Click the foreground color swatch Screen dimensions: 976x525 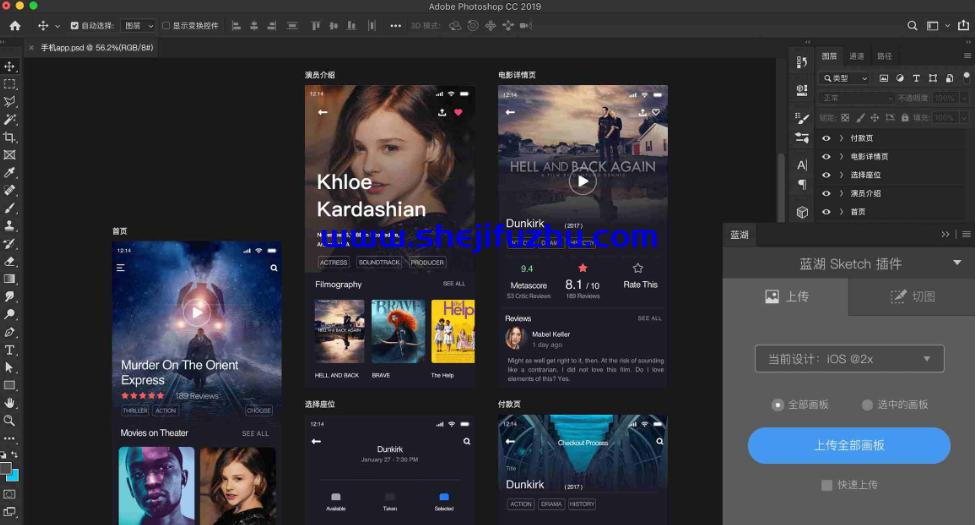pos(5,468)
